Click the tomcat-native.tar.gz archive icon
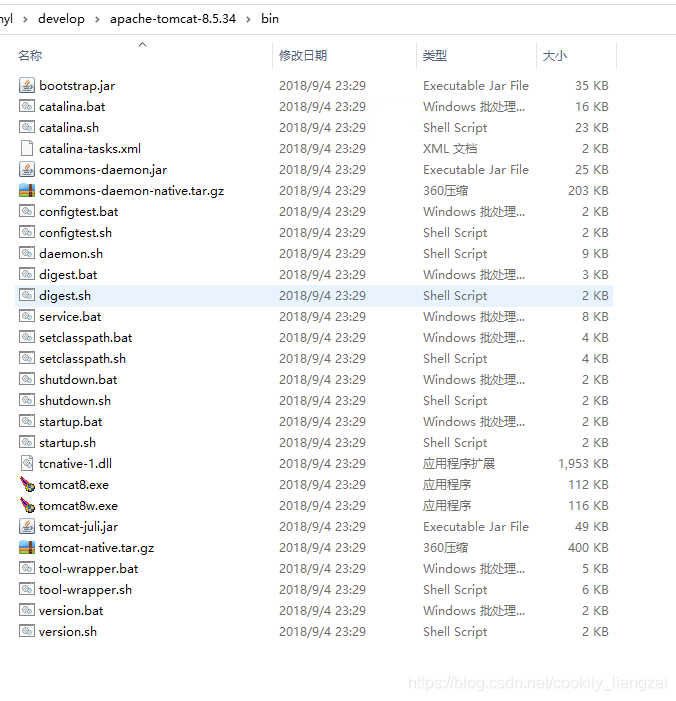Viewport: 676px width, 701px height. tap(27, 547)
